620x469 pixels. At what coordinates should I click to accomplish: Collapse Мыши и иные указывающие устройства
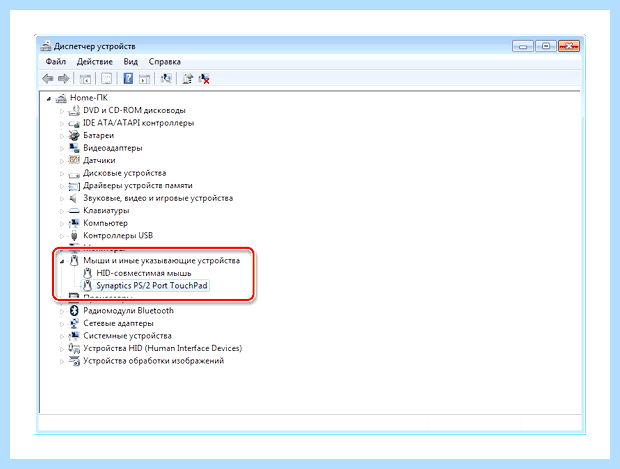click(62, 261)
